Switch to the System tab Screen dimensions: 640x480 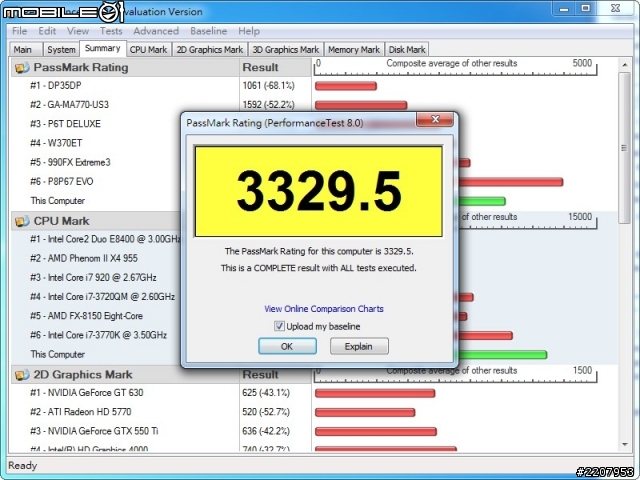tap(61, 49)
